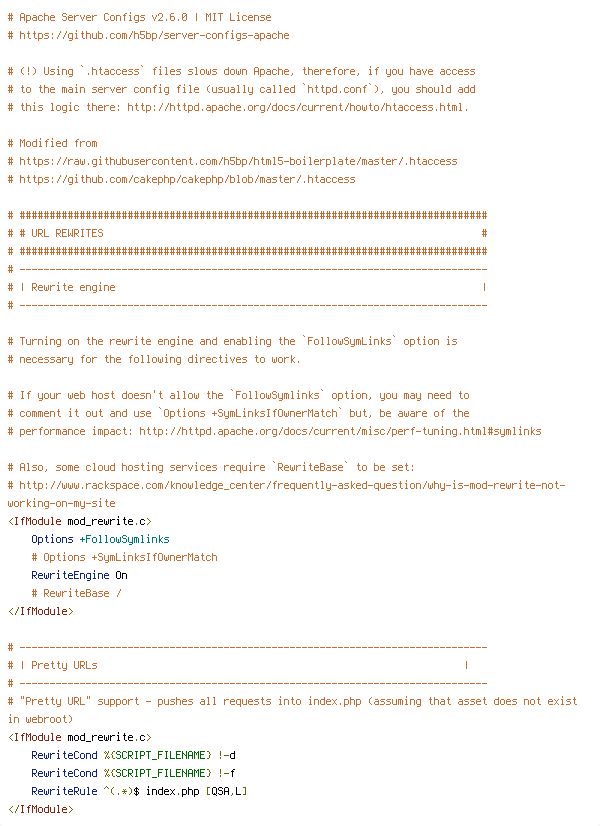Click the 'Pretty URLs' section heading

[64, 665]
